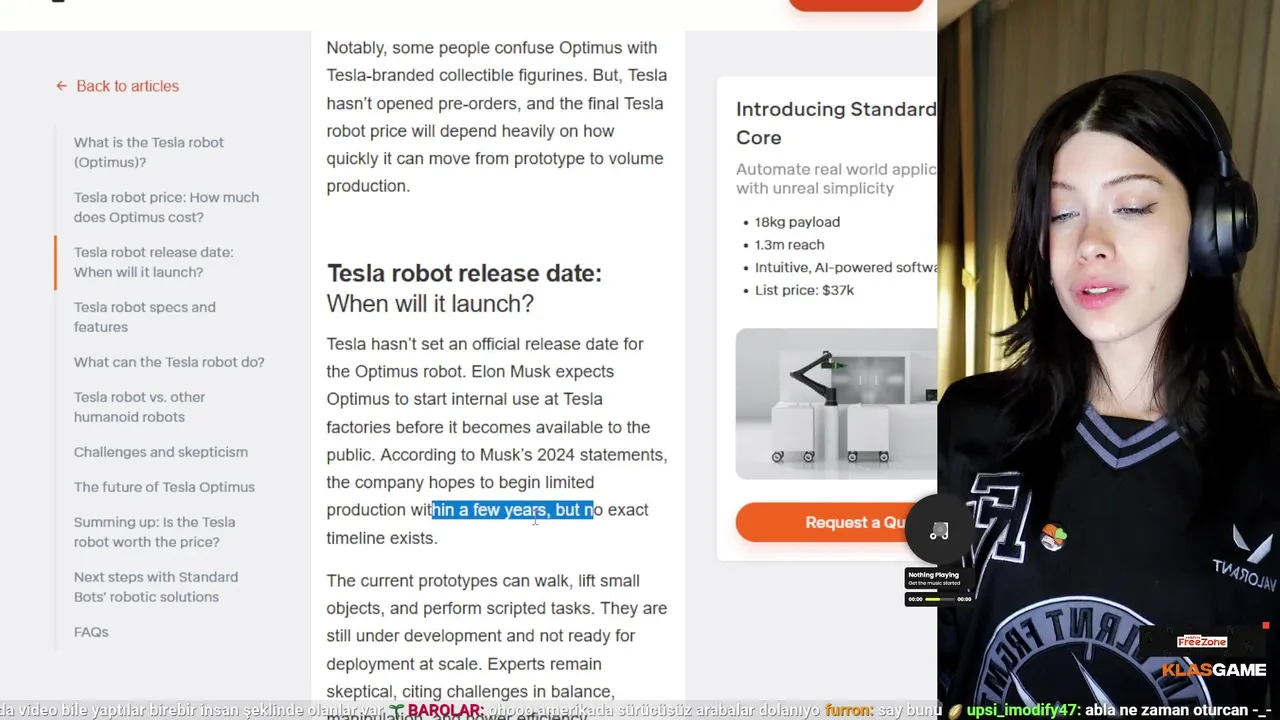This screenshot has height=720, width=1280.
Task: Click the FreeZone sponsor logo
Action: (x=1201, y=641)
